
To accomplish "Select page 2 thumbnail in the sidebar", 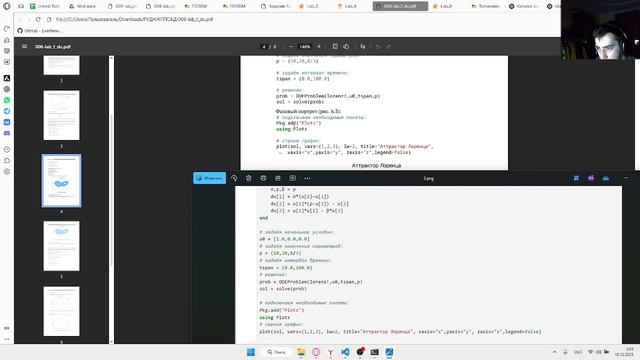I will coord(62,66).
